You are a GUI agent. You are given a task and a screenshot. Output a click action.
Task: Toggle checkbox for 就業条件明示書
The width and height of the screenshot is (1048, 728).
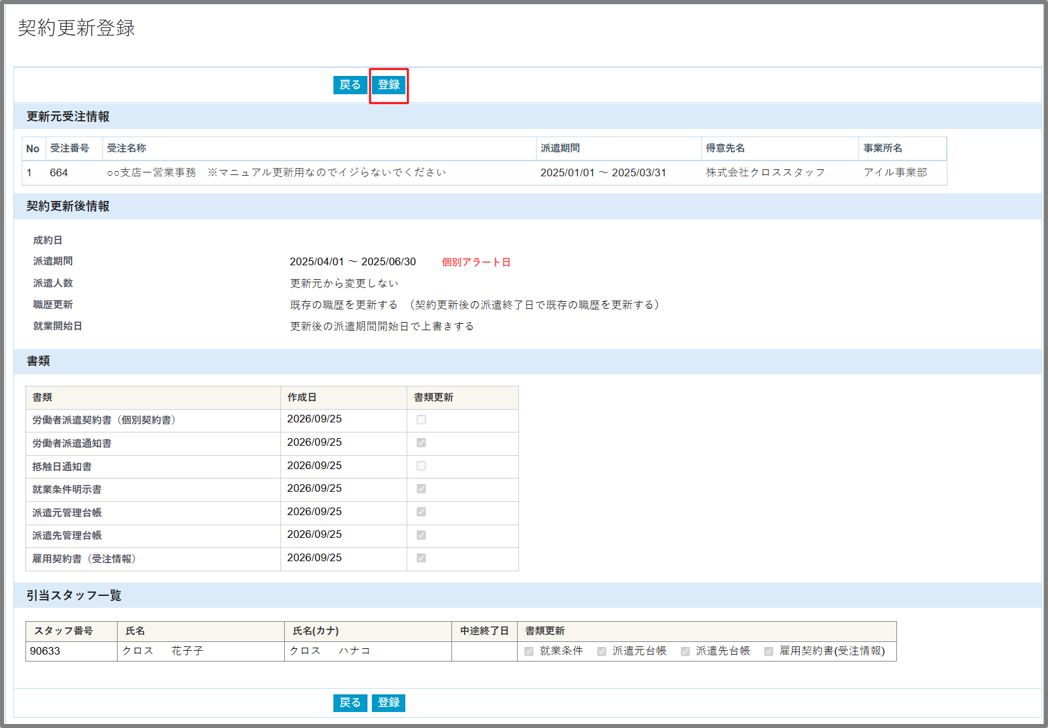click(421, 489)
